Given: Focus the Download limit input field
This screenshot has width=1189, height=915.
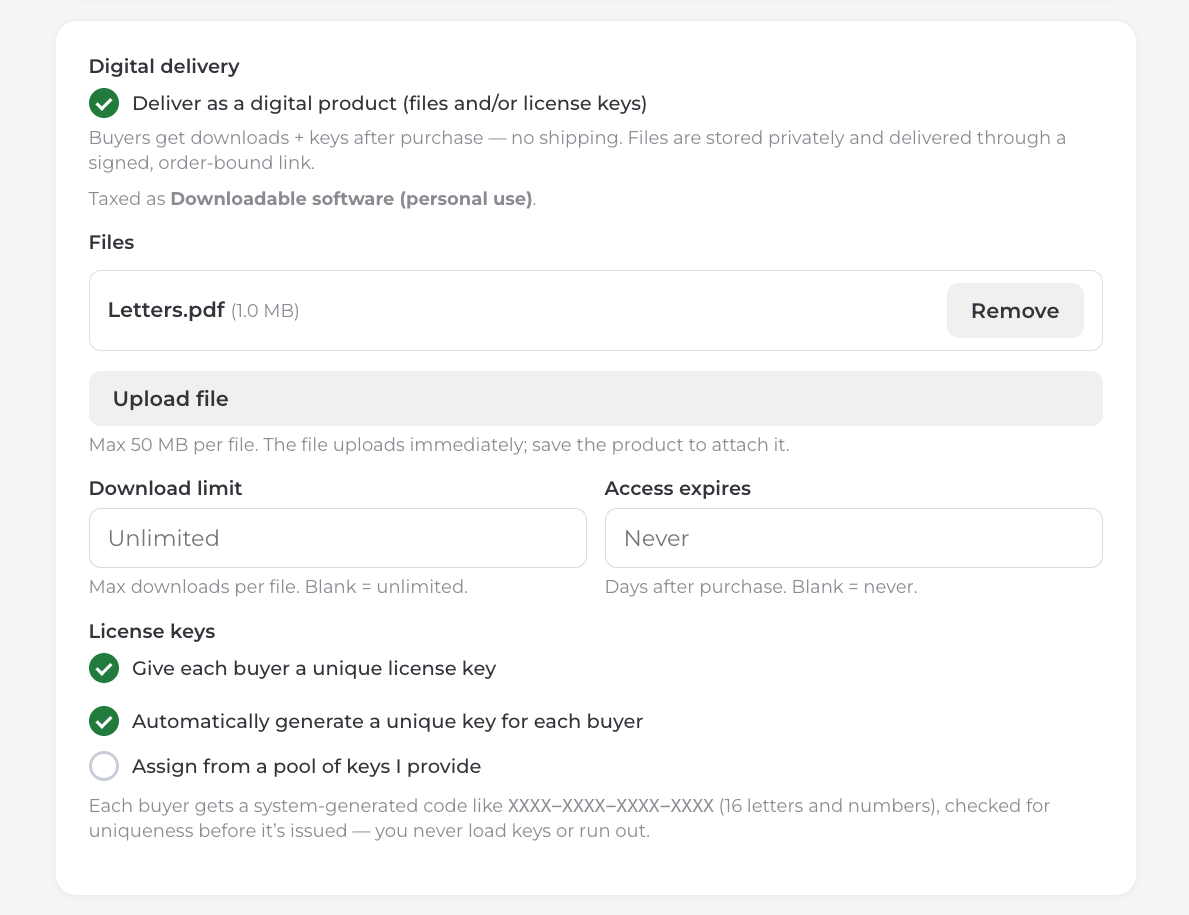Looking at the screenshot, I should point(337,538).
